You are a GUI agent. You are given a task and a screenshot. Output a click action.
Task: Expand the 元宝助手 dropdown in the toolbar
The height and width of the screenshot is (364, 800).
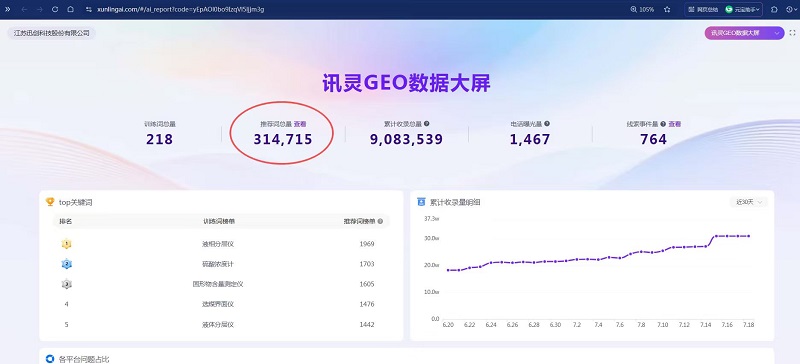click(744, 9)
